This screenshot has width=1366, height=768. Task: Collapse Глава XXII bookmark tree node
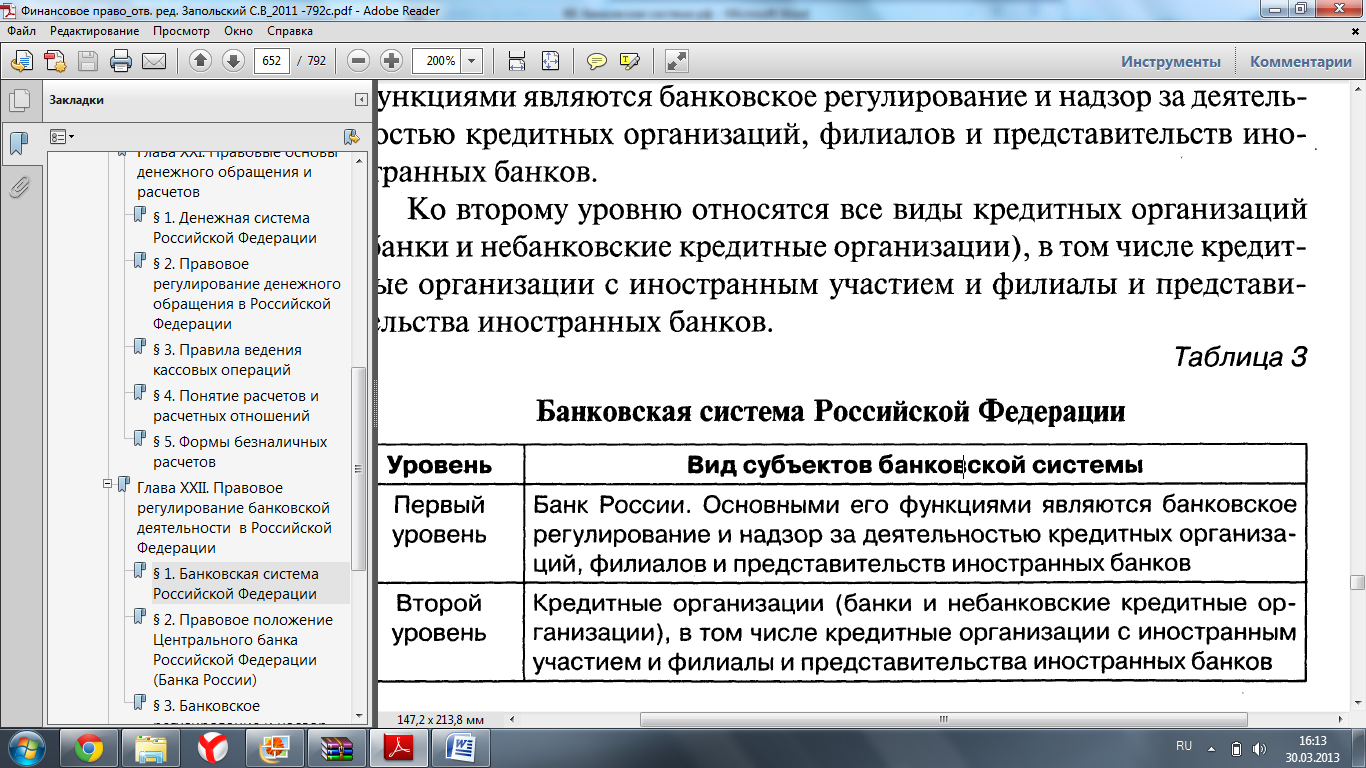(x=106, y=484)
